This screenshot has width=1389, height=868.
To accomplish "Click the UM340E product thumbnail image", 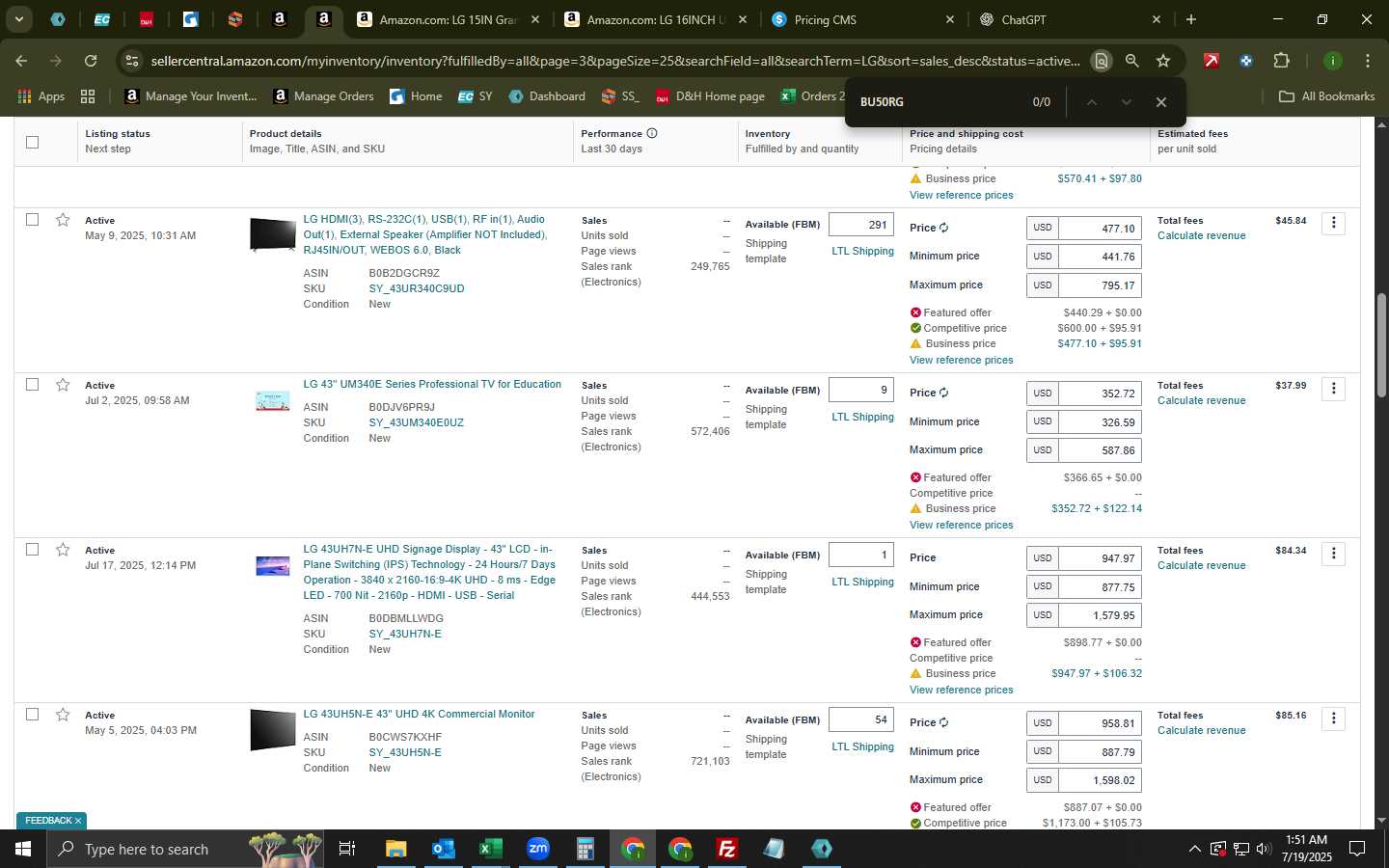I will (272, 401).
